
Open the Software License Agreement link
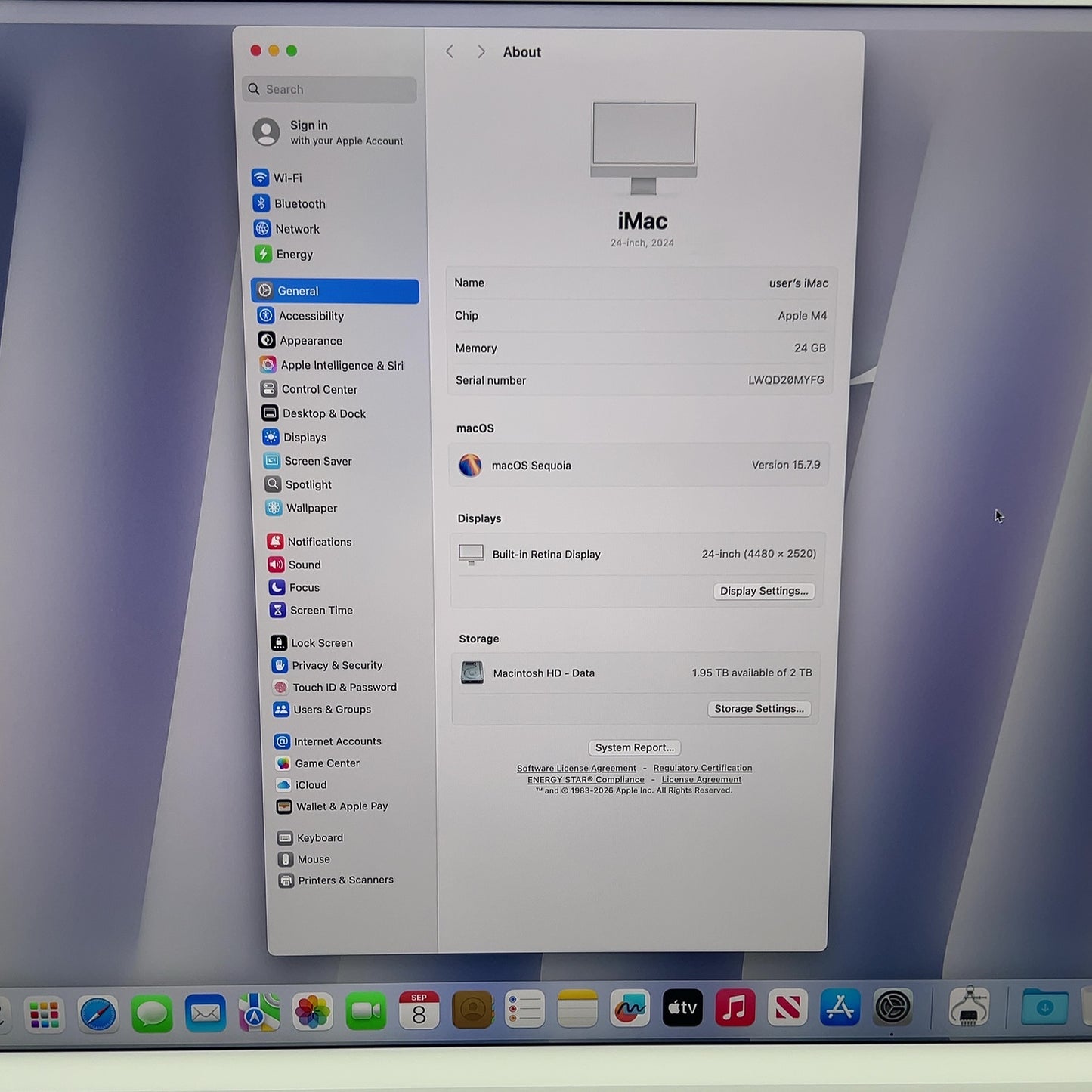577,769
